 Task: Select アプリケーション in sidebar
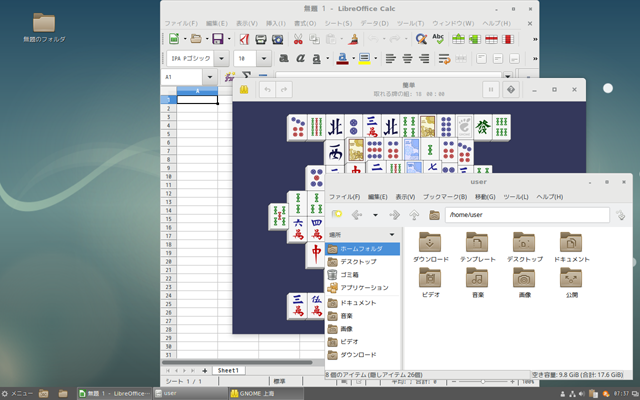coord(362,288)
